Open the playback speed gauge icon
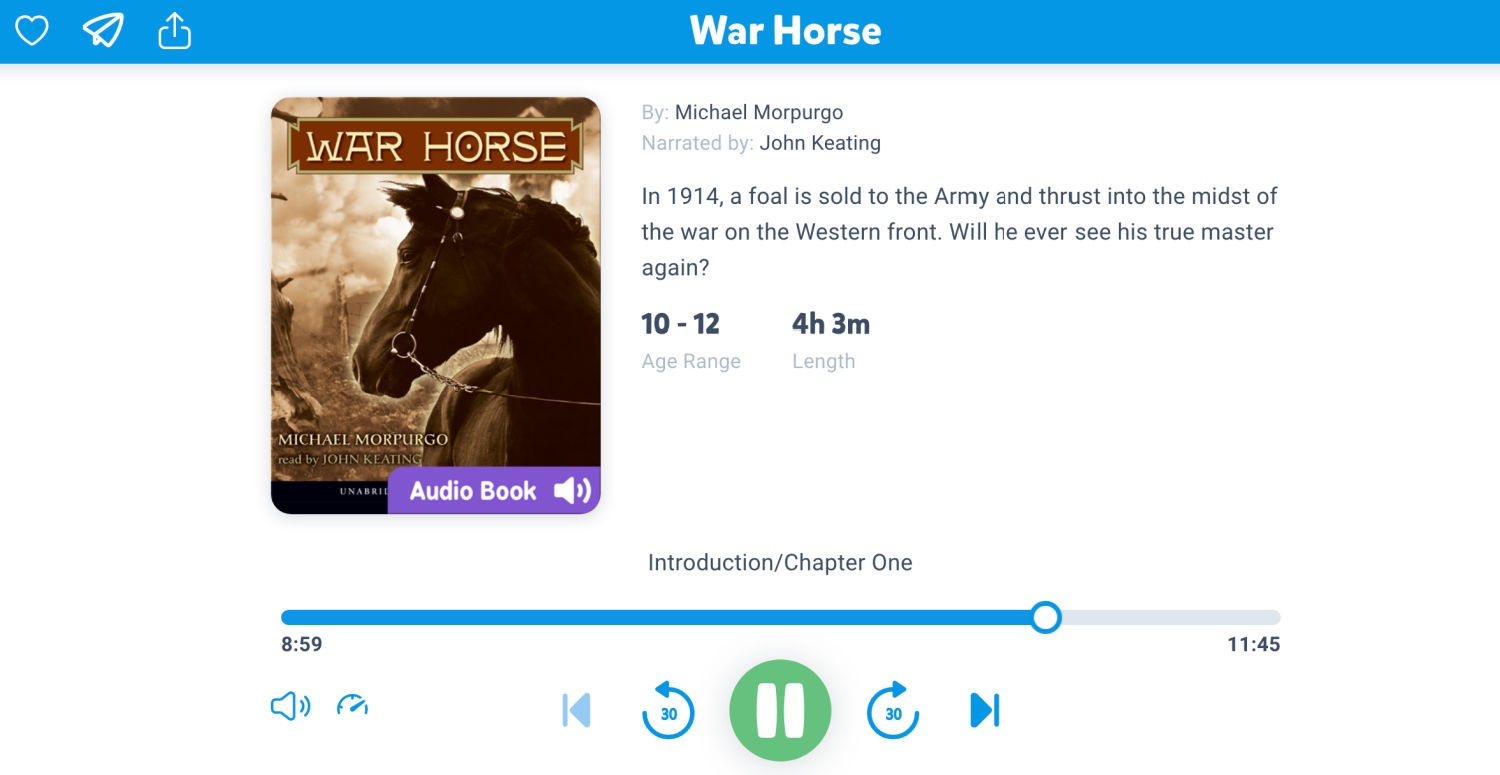Viewport: 1500px width, 775px height. 353,705
